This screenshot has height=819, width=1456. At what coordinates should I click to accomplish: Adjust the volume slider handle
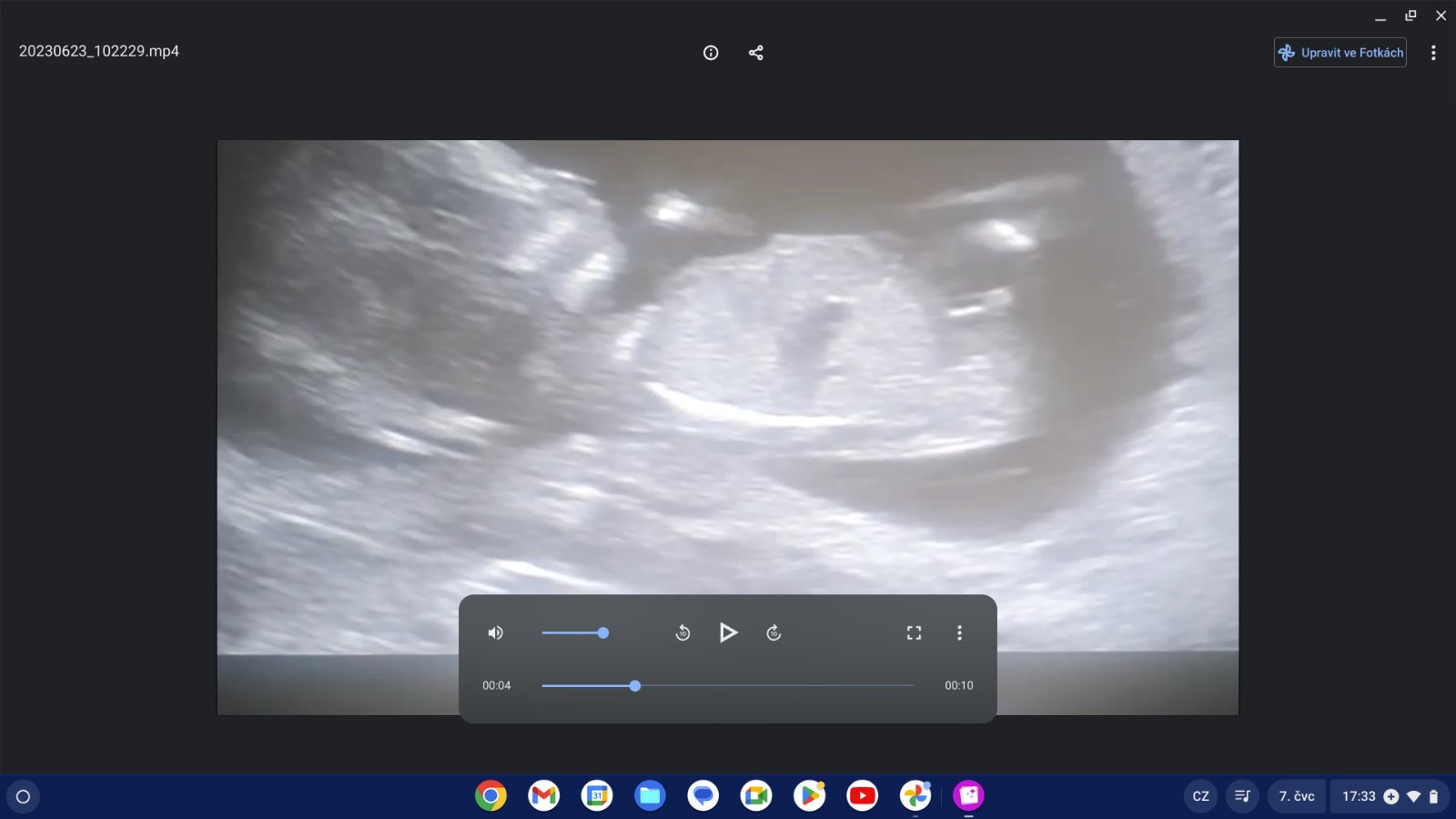click(x=602, y=632)
